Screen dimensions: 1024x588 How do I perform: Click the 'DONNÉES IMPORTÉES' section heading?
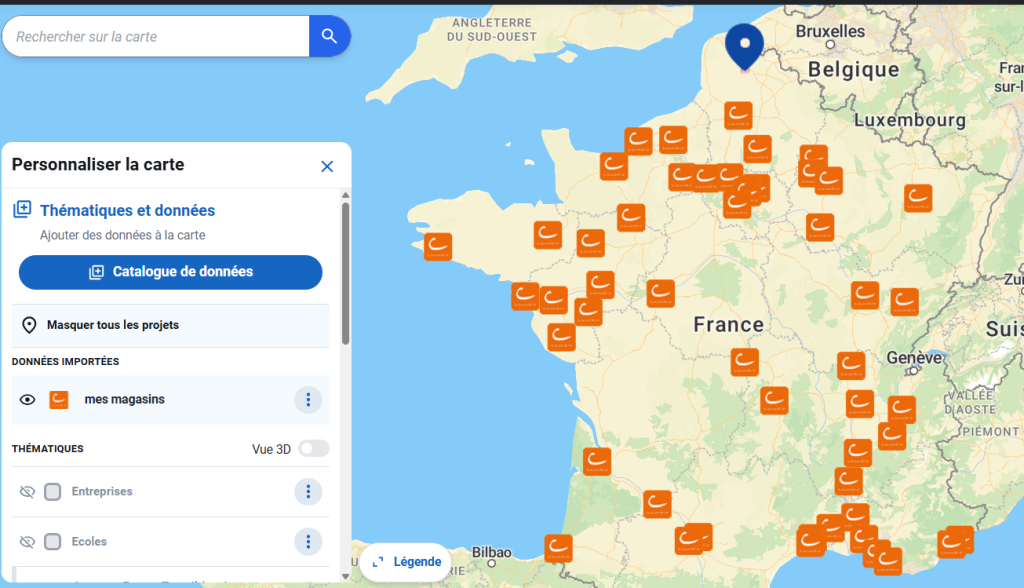(65, 361)
